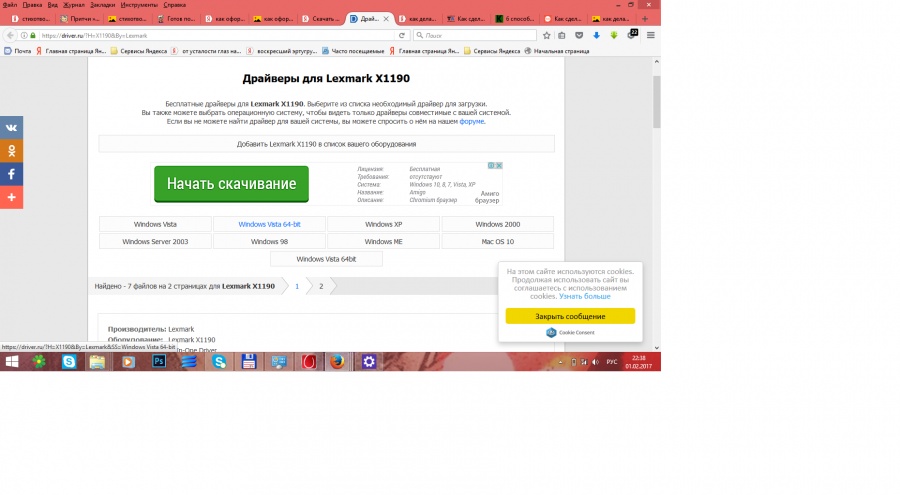Focus the Поиск search box
Image resolution: width=900 pixels, height=495 pixels.
pyautogui.click(x=475, y=36)
